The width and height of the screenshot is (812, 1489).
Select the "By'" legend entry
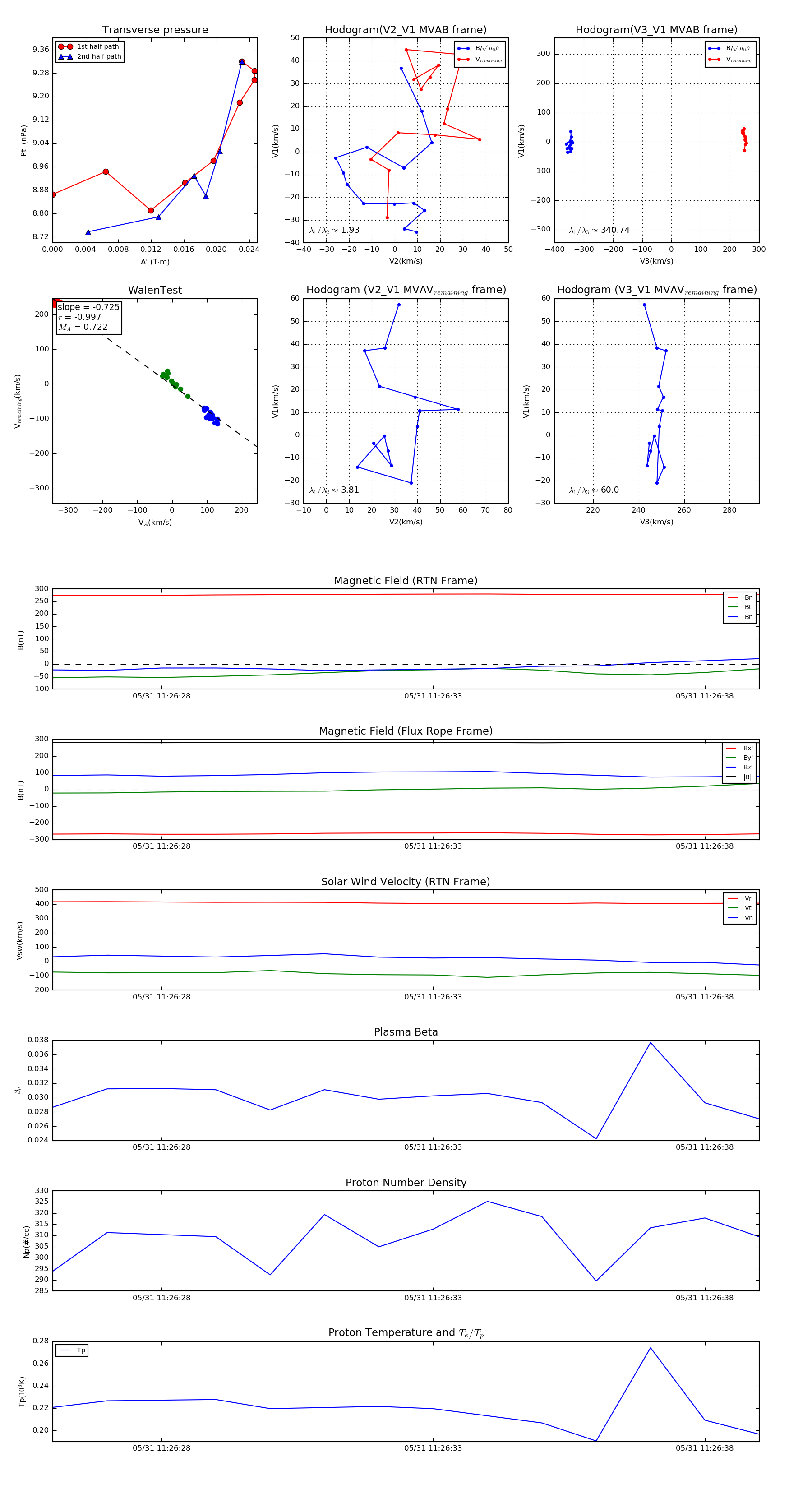tap(739, 758)
